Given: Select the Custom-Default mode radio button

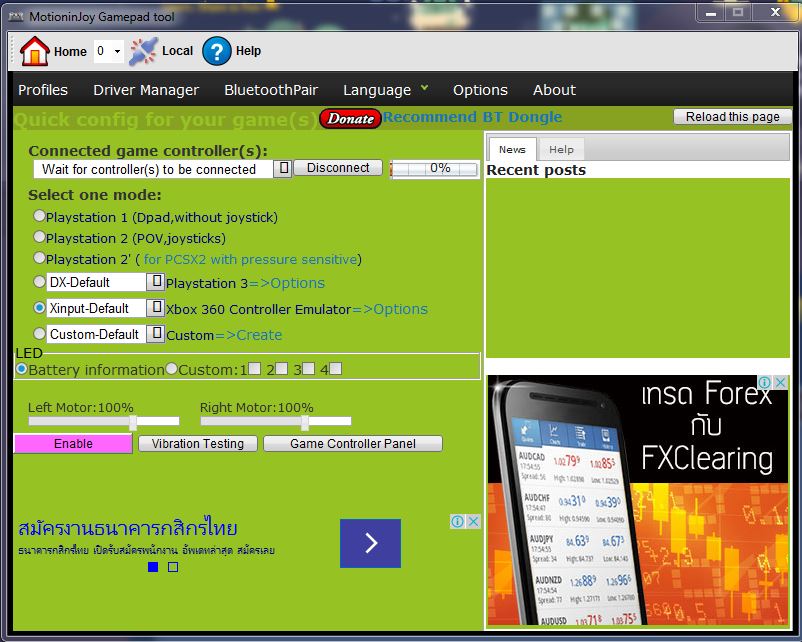Looking at the screenshot, I should (39, 334).
